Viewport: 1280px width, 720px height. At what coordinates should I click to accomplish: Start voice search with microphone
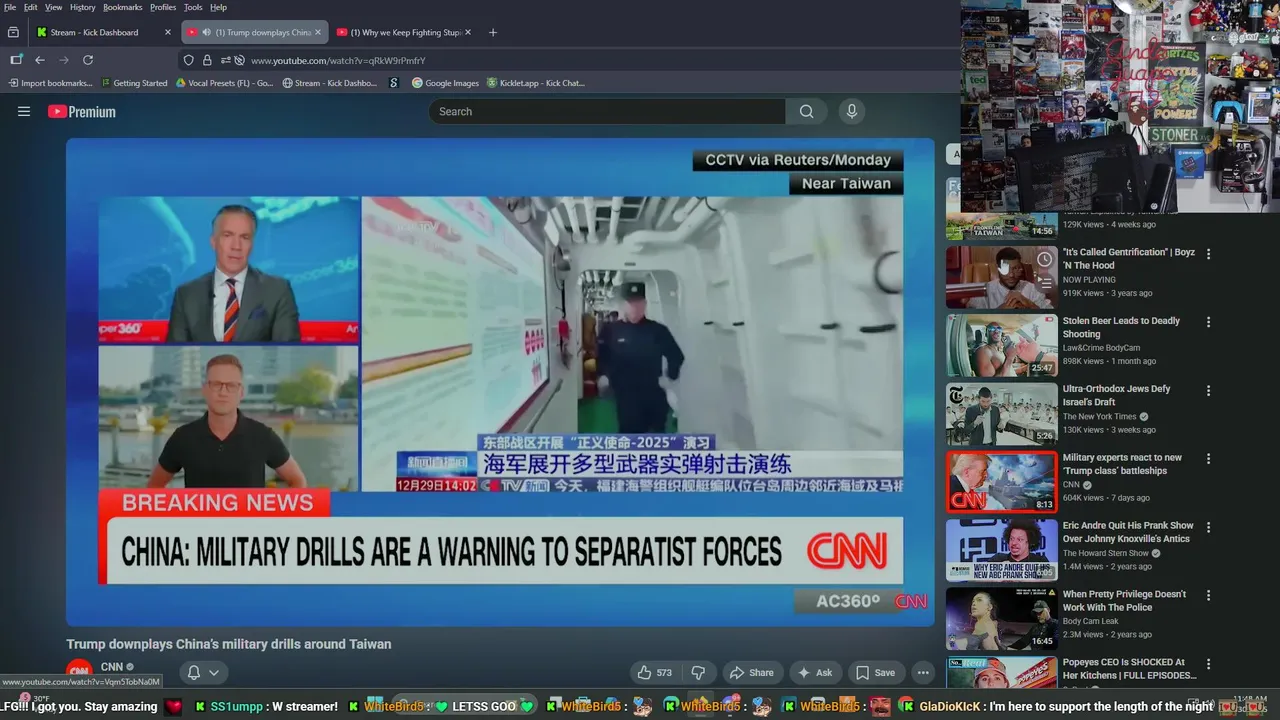coord(852,112)
